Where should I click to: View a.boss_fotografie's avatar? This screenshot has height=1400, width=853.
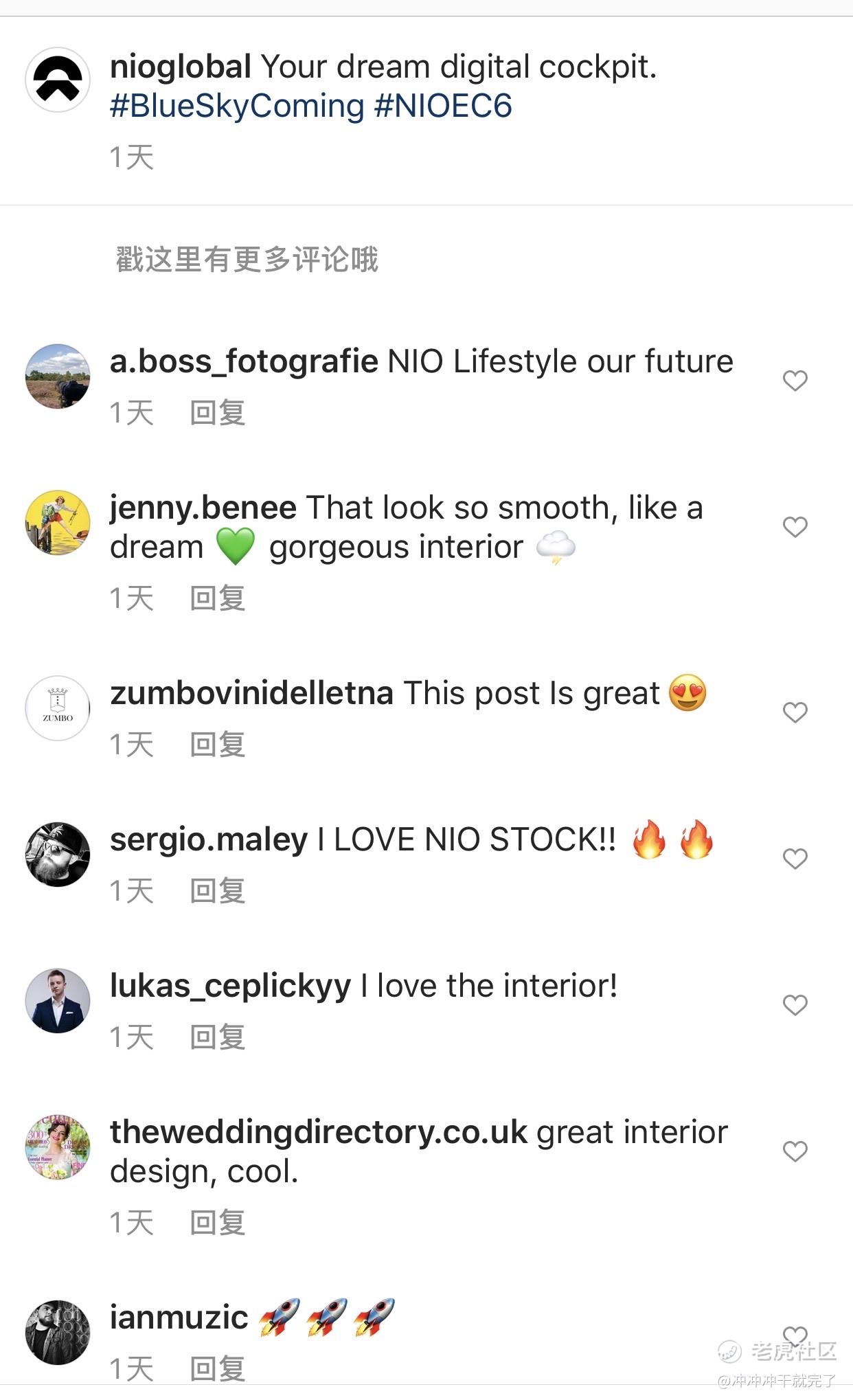tap(58, 376)
